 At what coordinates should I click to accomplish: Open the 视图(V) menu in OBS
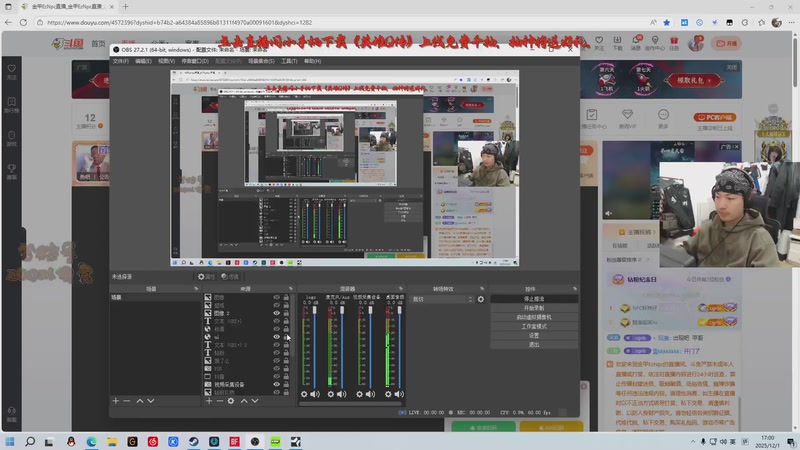click(166, 61)
